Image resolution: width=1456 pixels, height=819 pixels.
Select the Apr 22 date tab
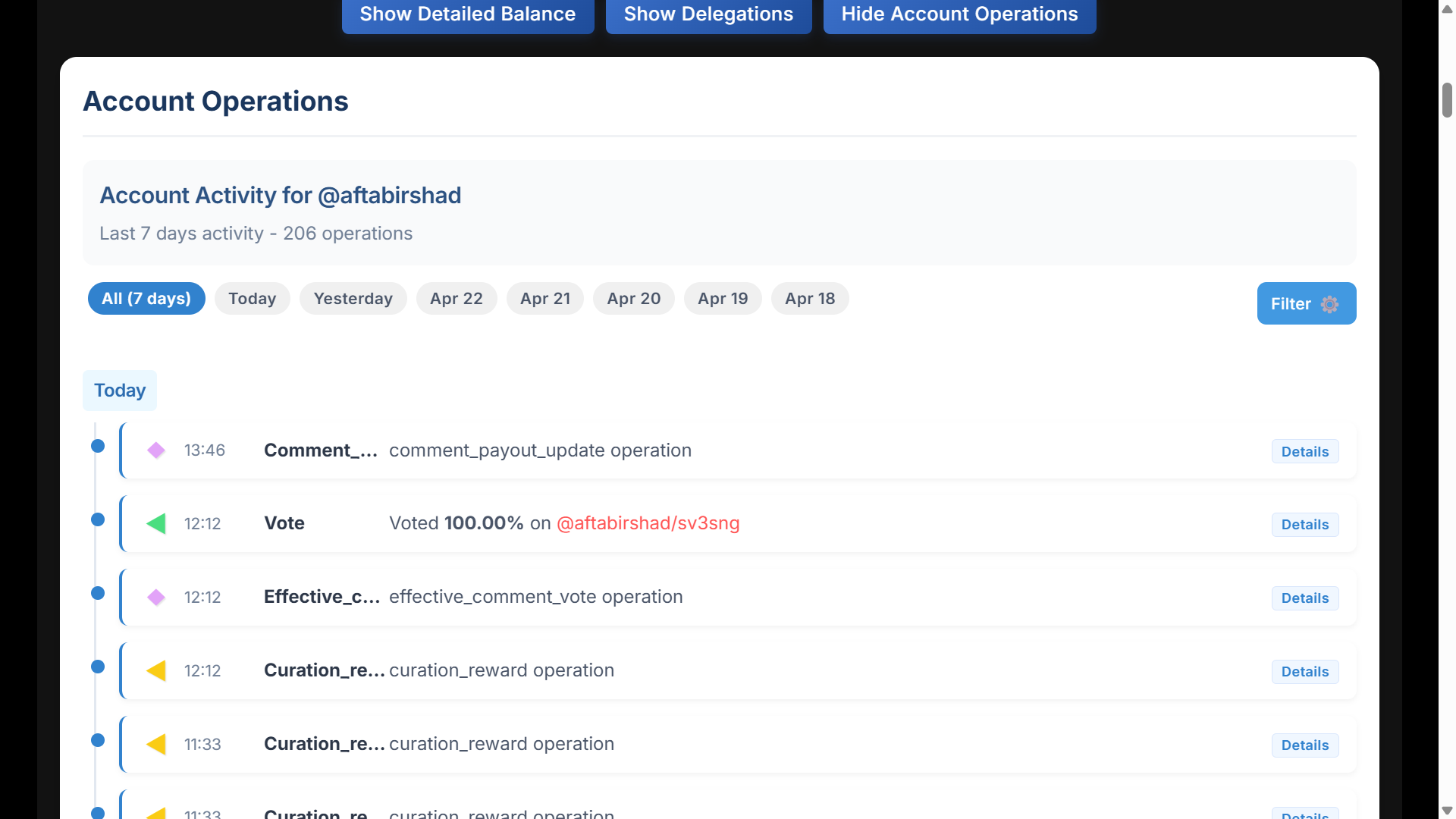click(456, 299)
